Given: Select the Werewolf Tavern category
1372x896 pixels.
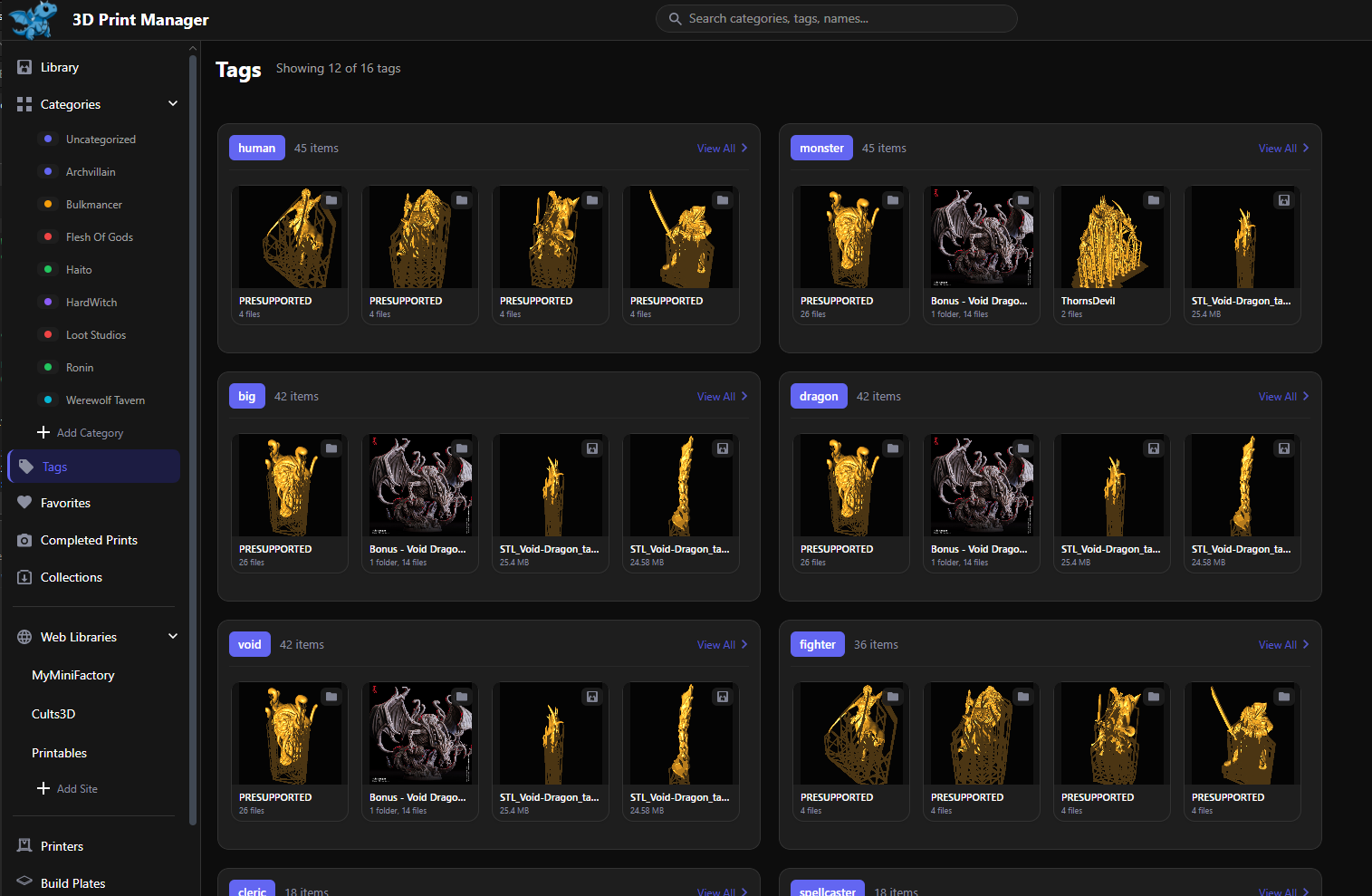Looking at the screenshot, I should (104, 400).
